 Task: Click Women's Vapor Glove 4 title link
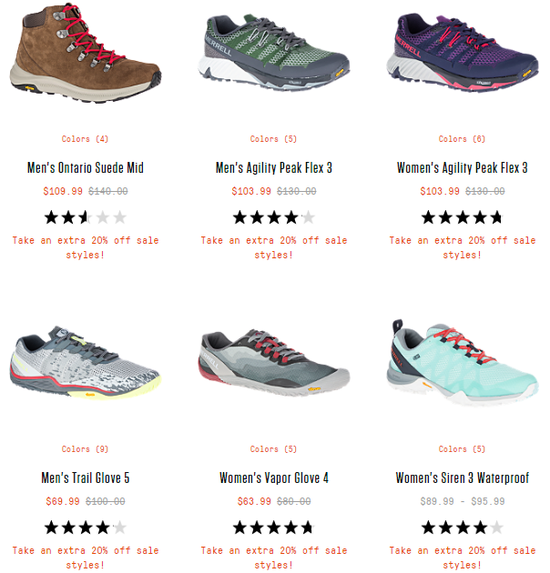[274, 478]
